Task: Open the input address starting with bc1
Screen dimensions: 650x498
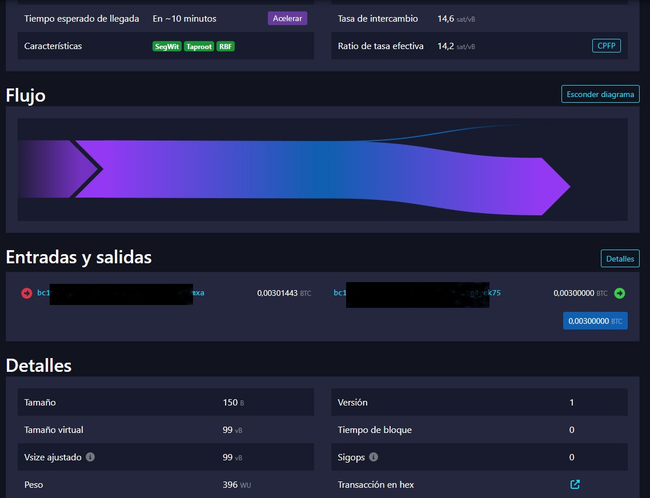Action: click(43, 293)
